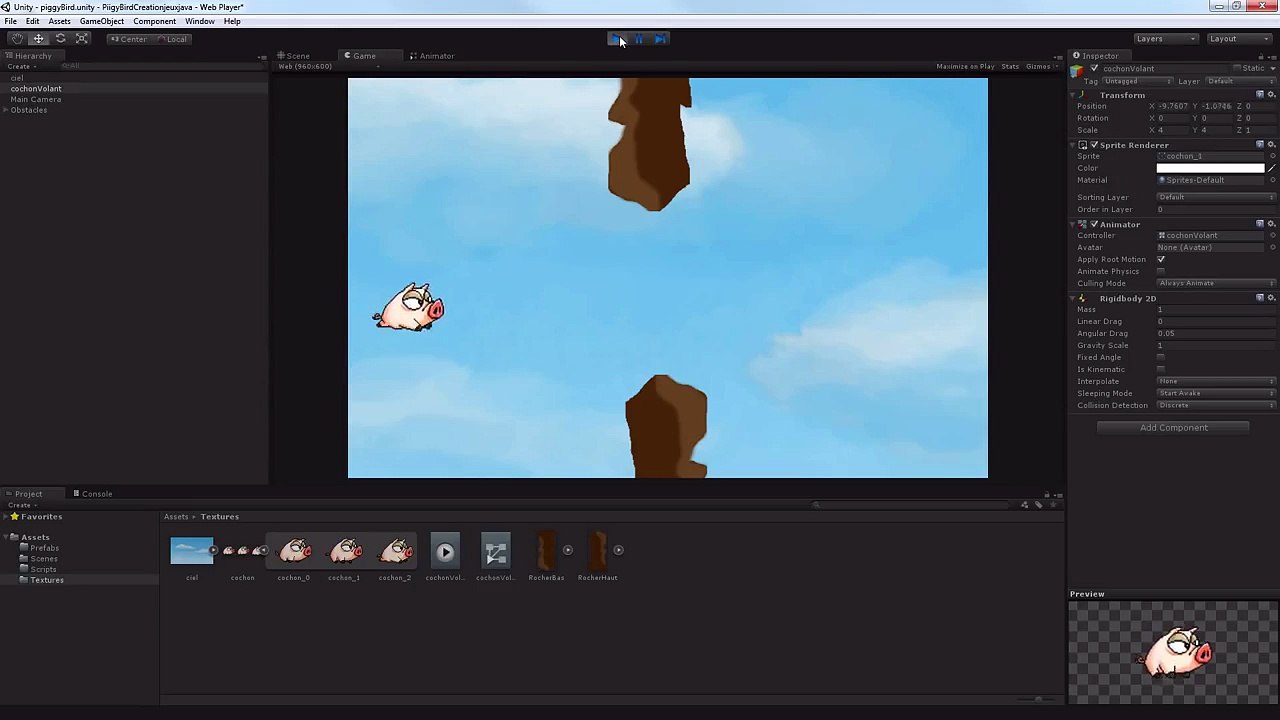Image resolution: width=1280 pixels, height=720 pixels.
Task: Toggle the Local/Global handle button
Action: click(172, 39)
